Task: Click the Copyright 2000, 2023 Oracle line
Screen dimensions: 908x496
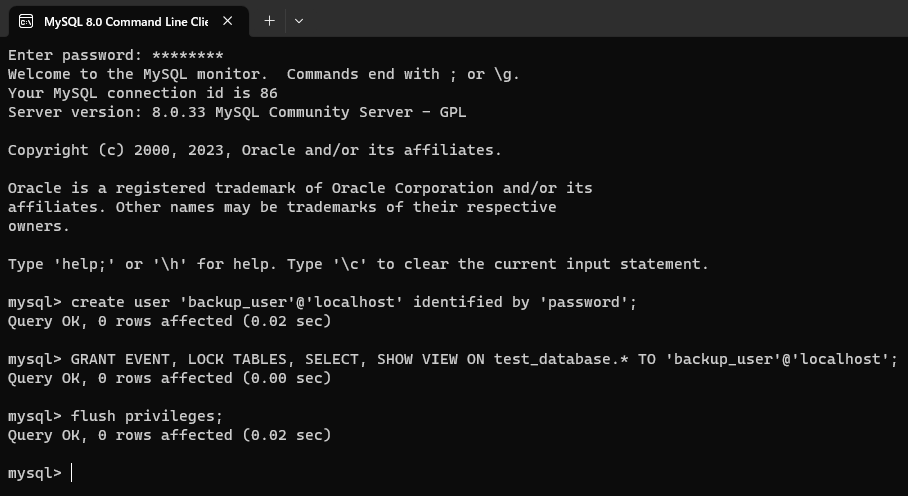Action: 255,150
